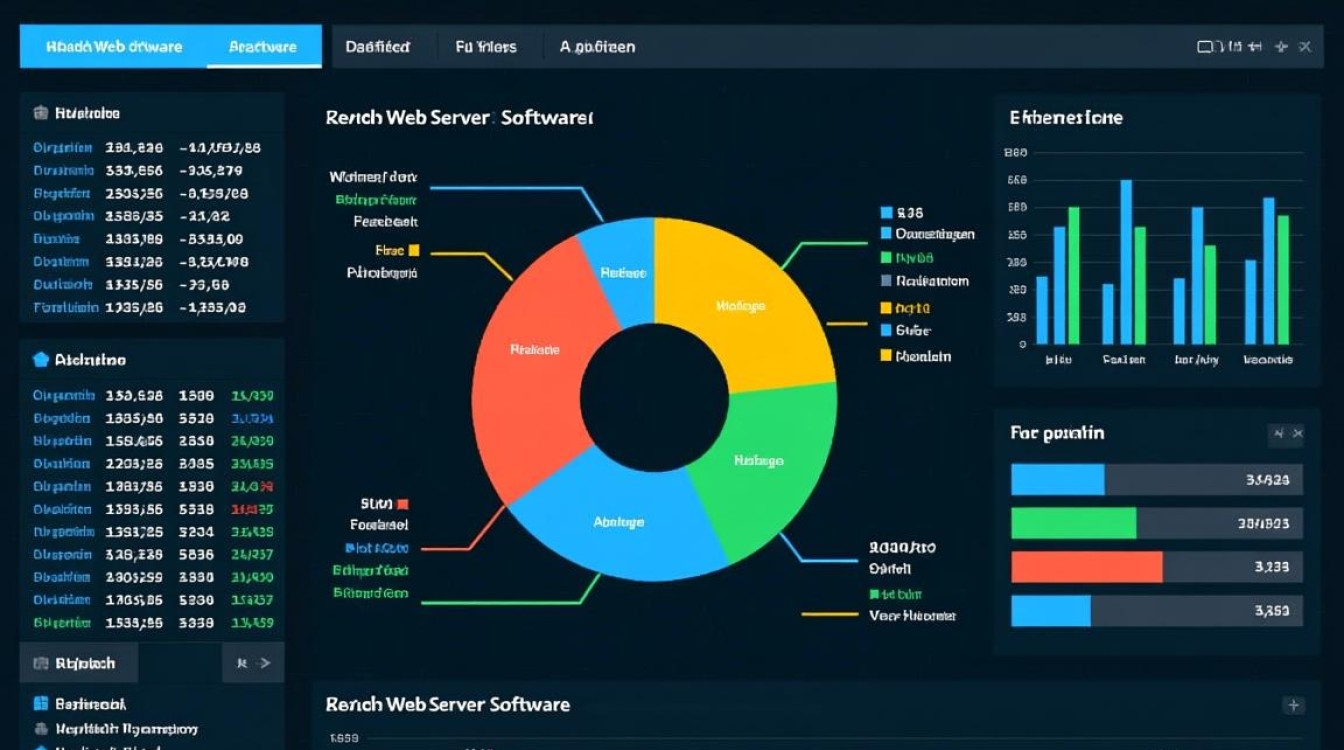Image resolution: width=1344 pixels, height=750 pixels.
Task: Click the red bar in the horizontal bar panel
Action: coord(1087,567)
